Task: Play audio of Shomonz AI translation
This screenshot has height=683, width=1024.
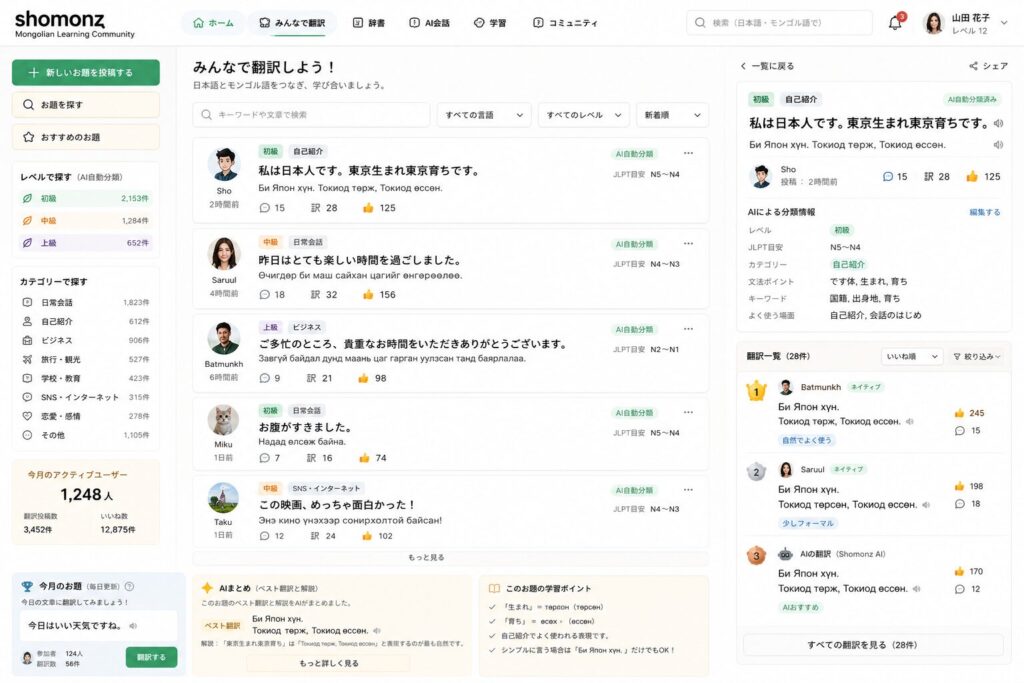Action: click(916, 589)
